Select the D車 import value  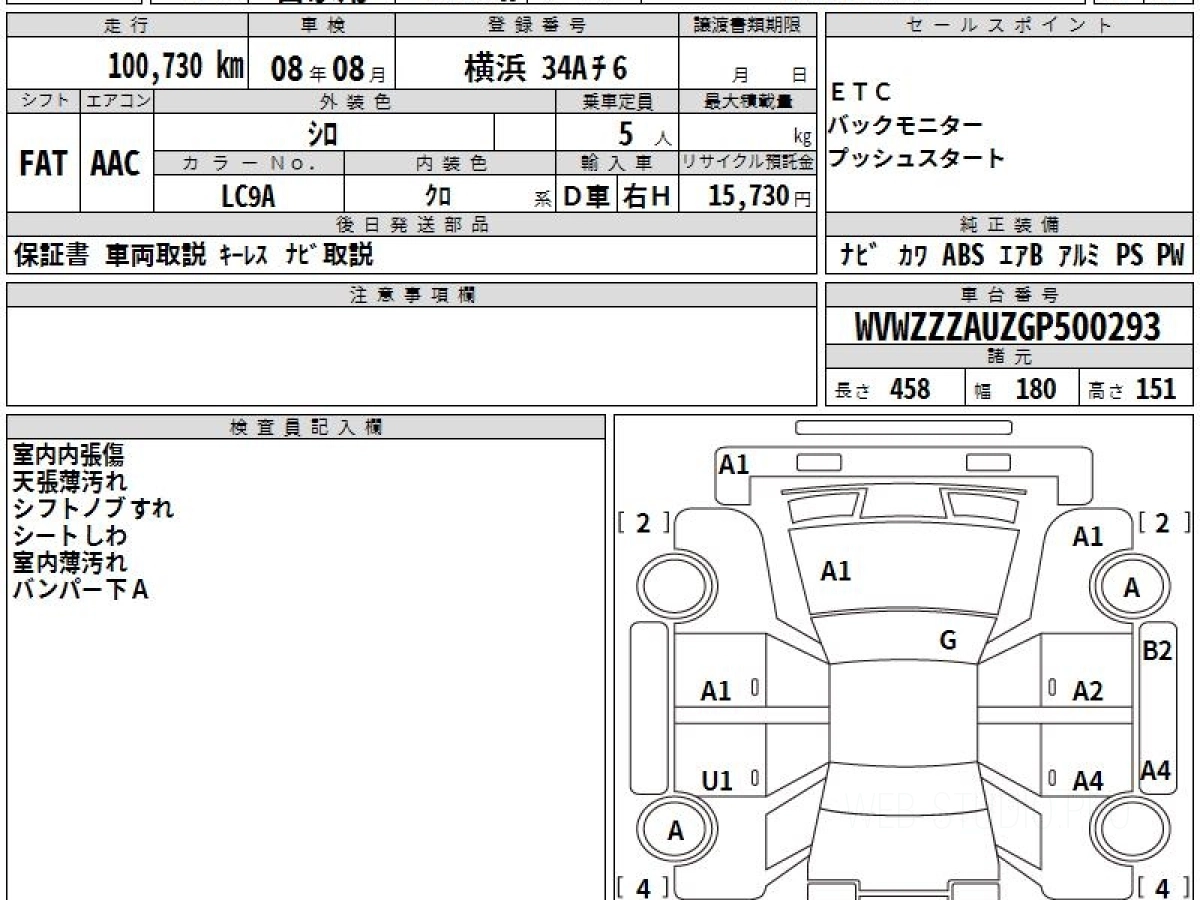pyautogui.click(x=586, y=196)
